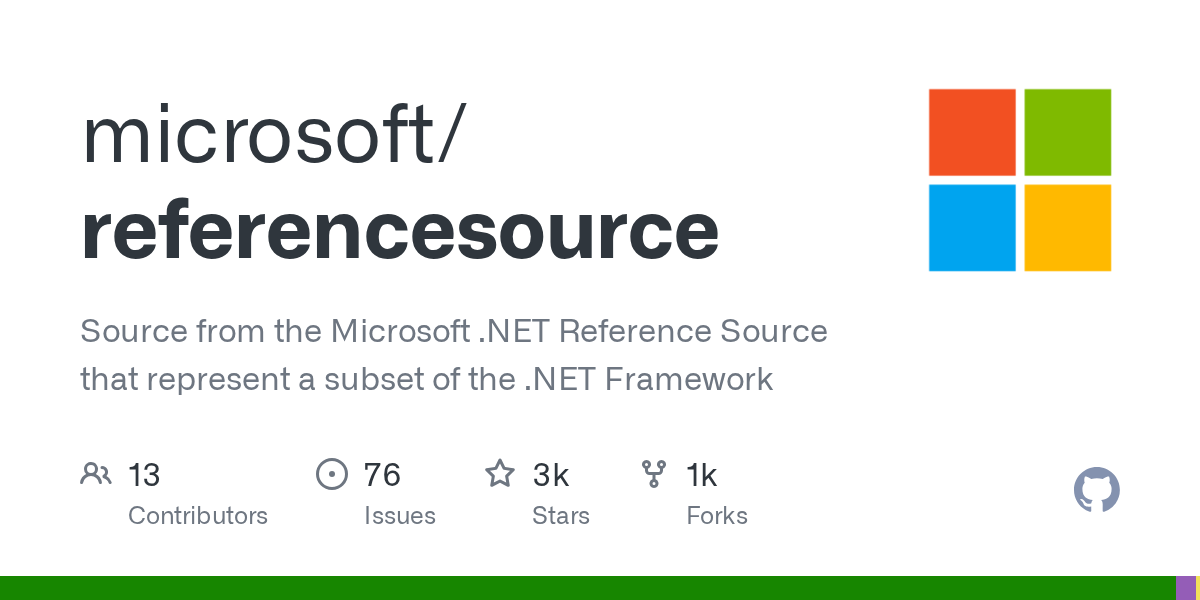Click the green square of Microsoft logo
Viewport: 1200px width, 600px height.
point(1067,132)
